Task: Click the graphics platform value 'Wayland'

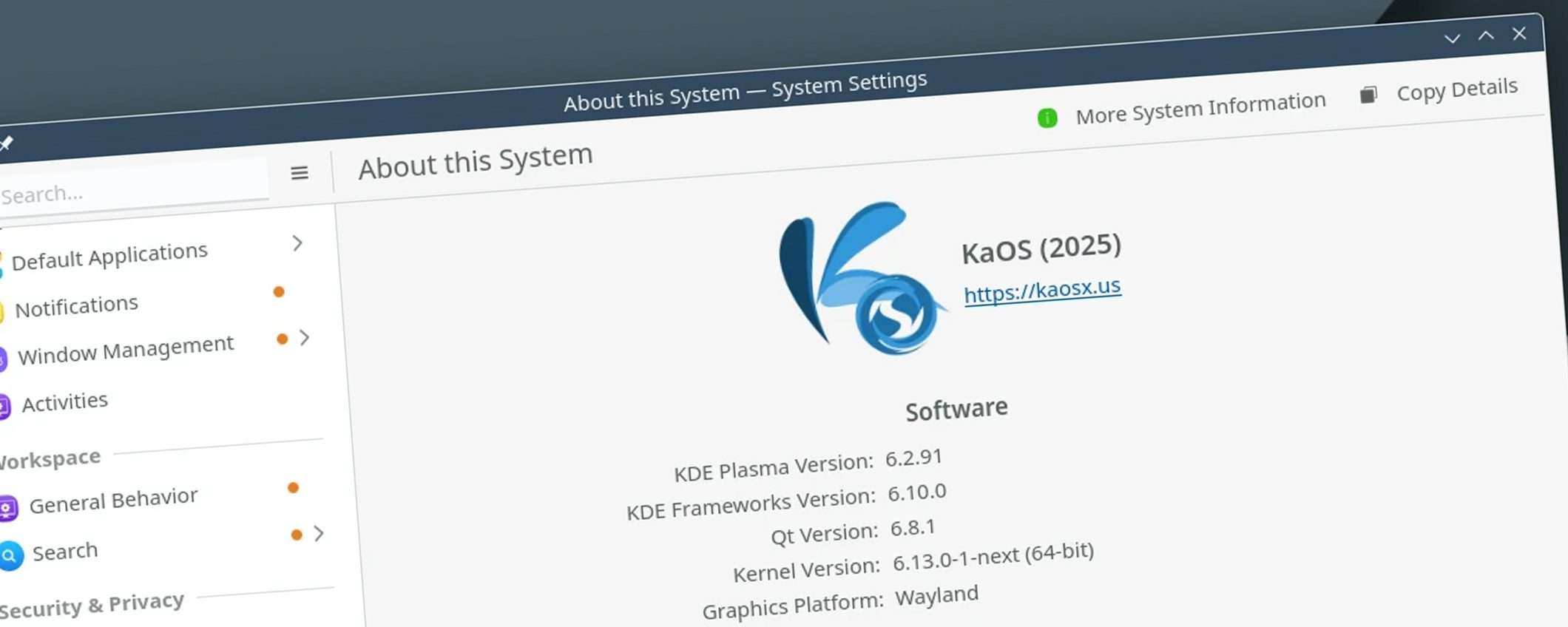Action: 937,595
